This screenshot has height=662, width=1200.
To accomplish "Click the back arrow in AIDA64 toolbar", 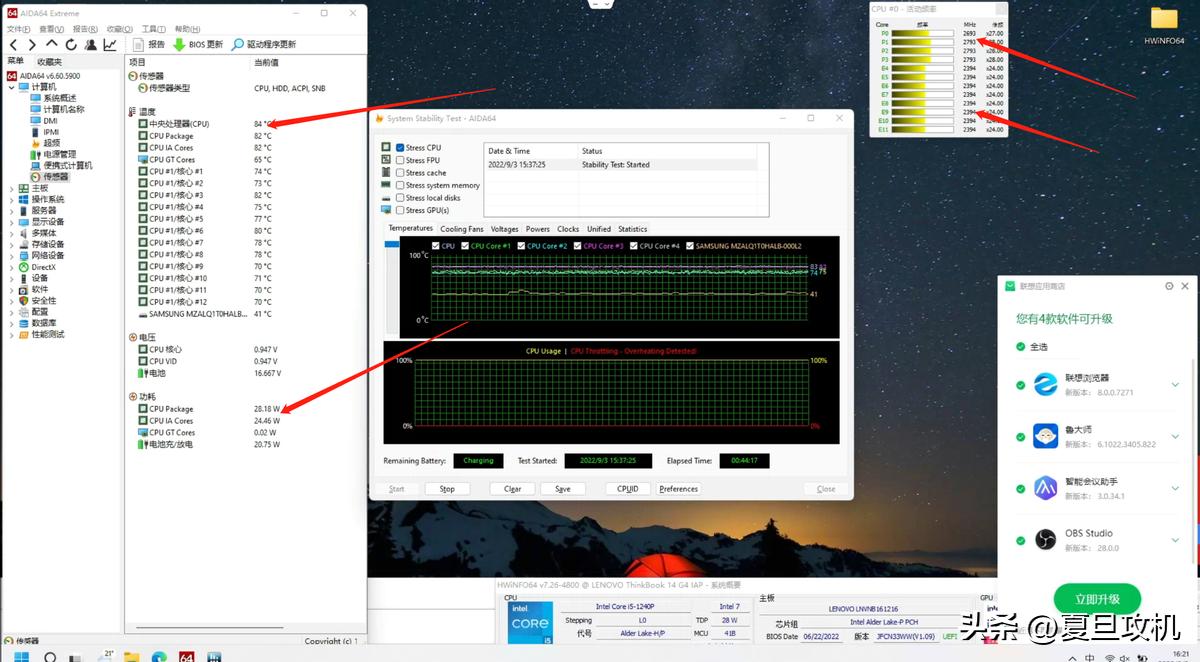I will [x=13, y=45].
